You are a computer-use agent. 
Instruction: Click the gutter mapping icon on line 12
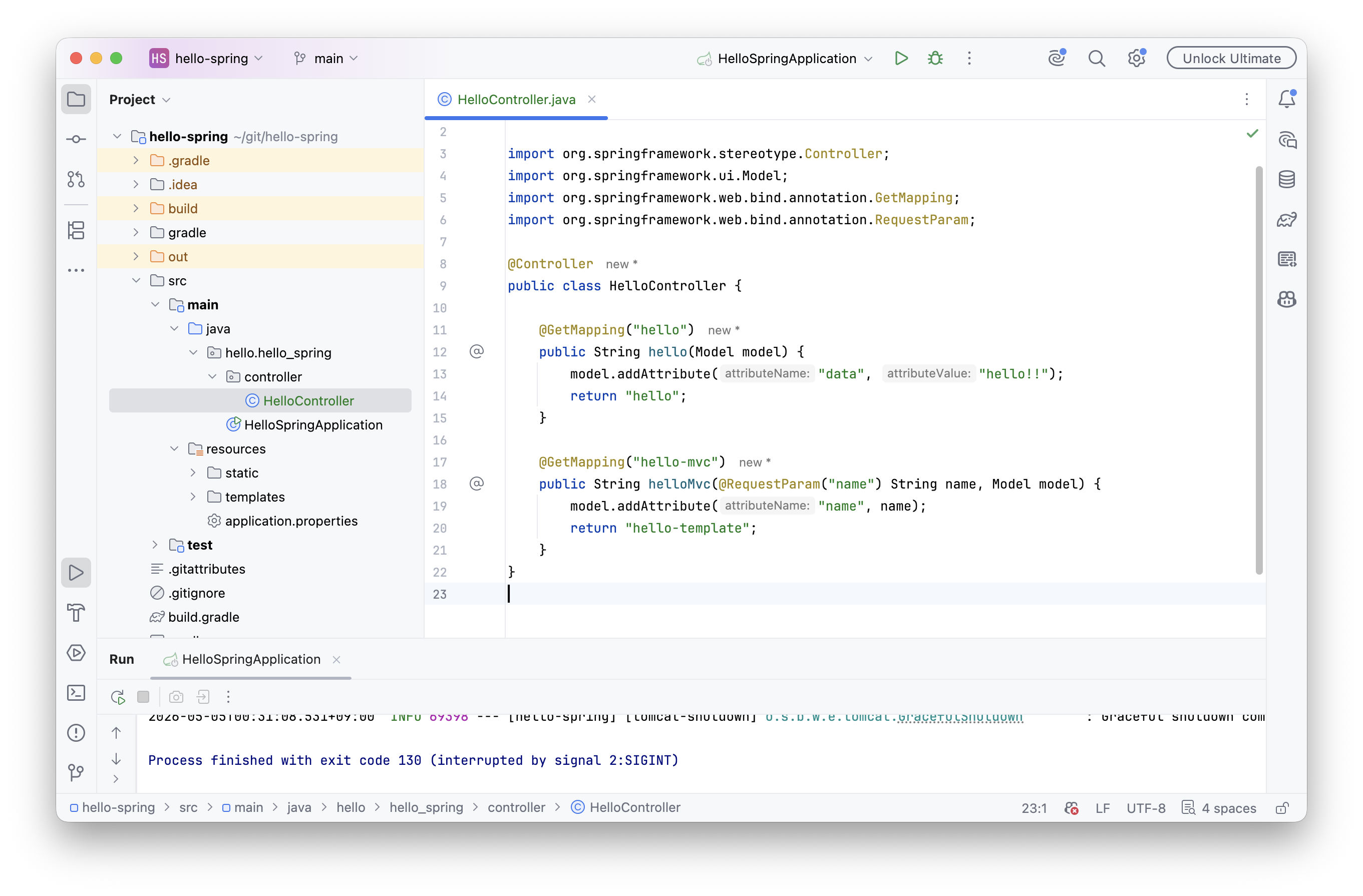pos(477,351)
